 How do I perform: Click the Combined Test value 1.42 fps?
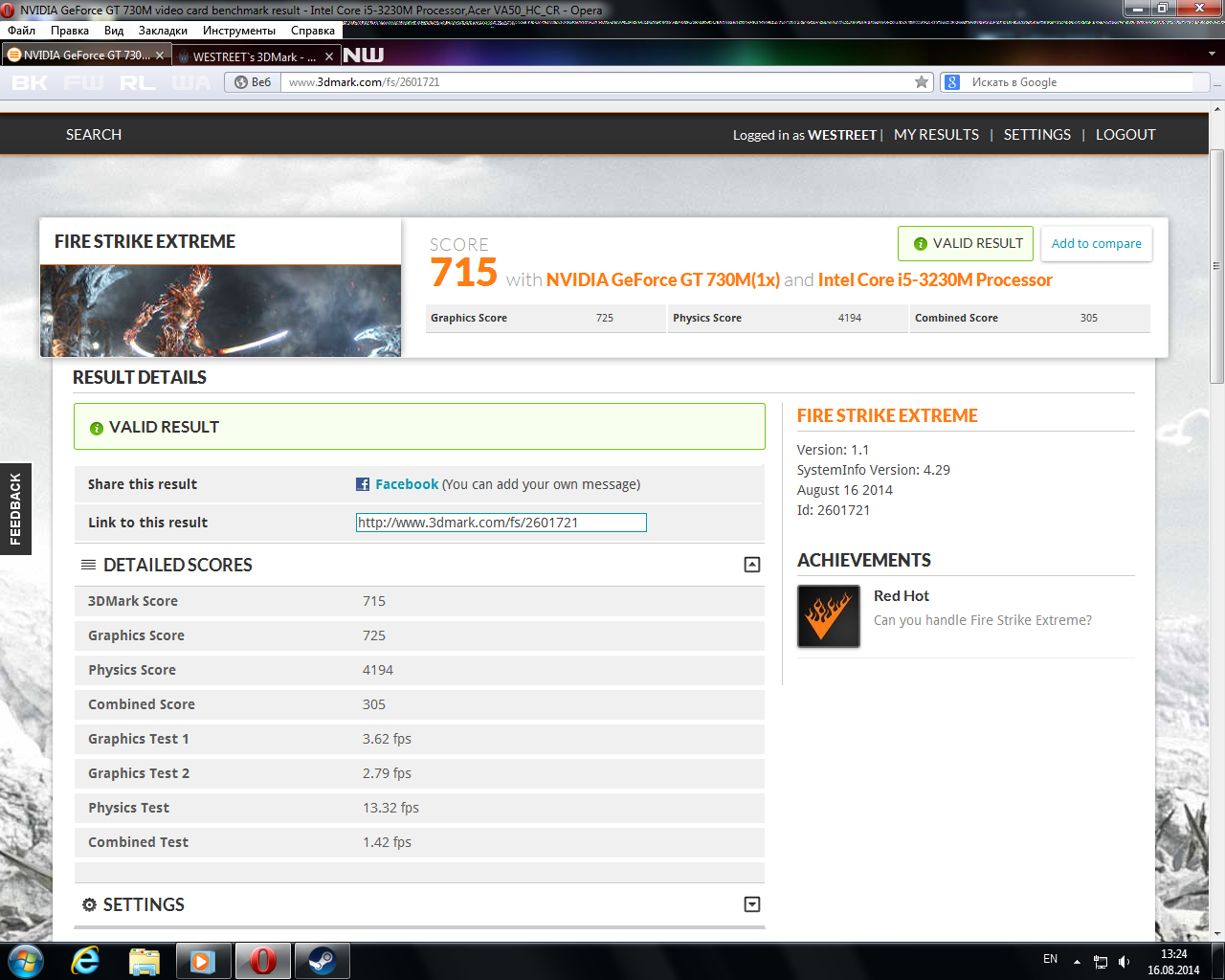point(387,842)
